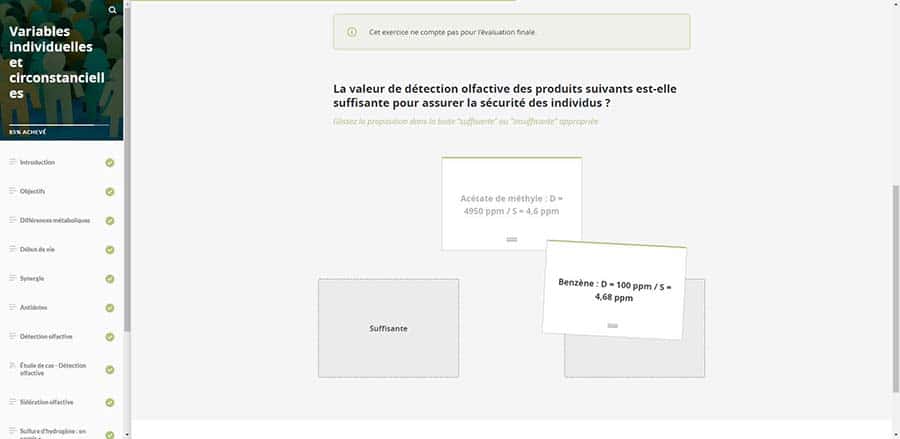
Task: Open the Sulfure d'hydrogène lesson
Action: 52,431
